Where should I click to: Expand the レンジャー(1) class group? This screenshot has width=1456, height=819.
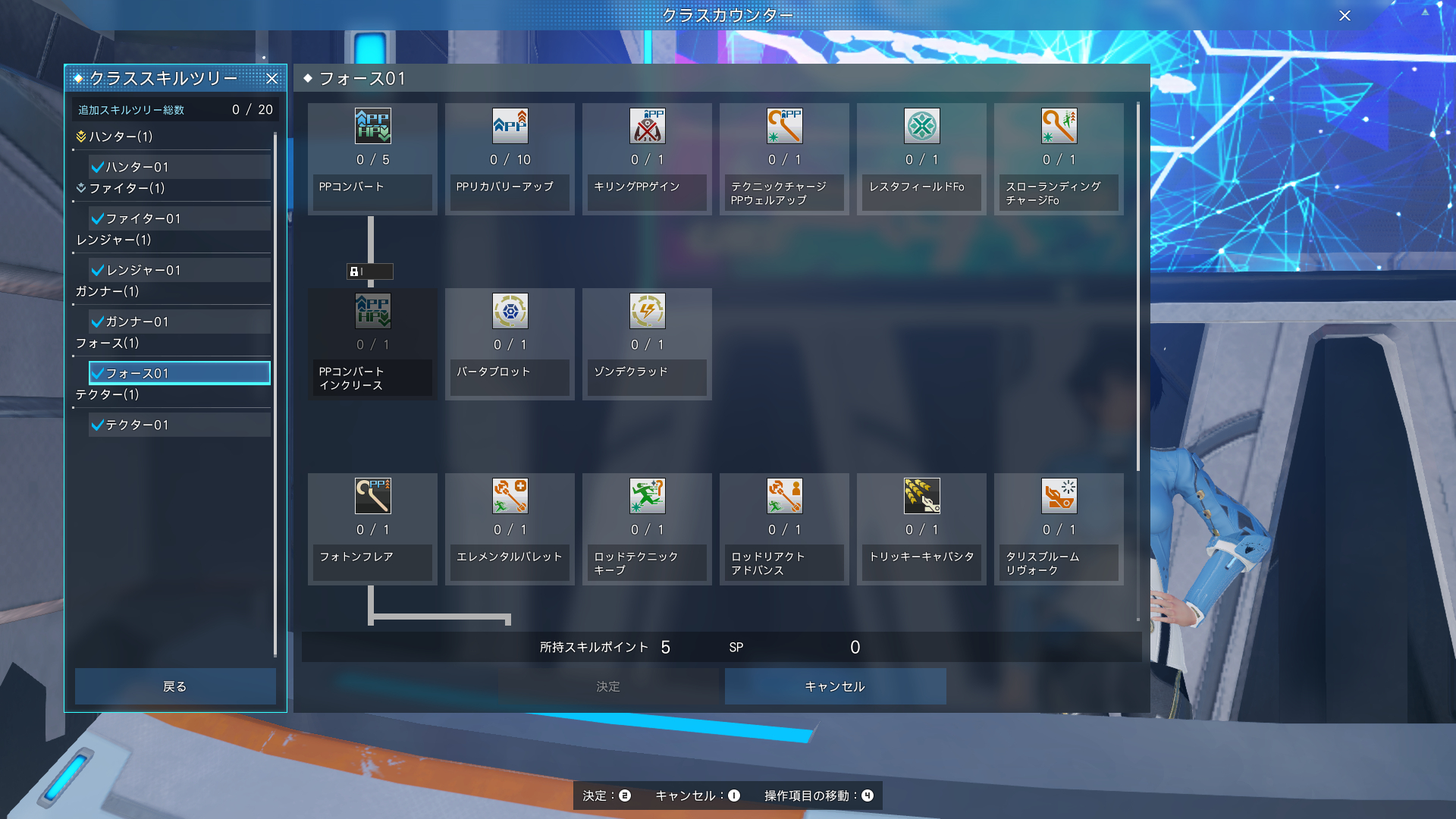[171, 240]
